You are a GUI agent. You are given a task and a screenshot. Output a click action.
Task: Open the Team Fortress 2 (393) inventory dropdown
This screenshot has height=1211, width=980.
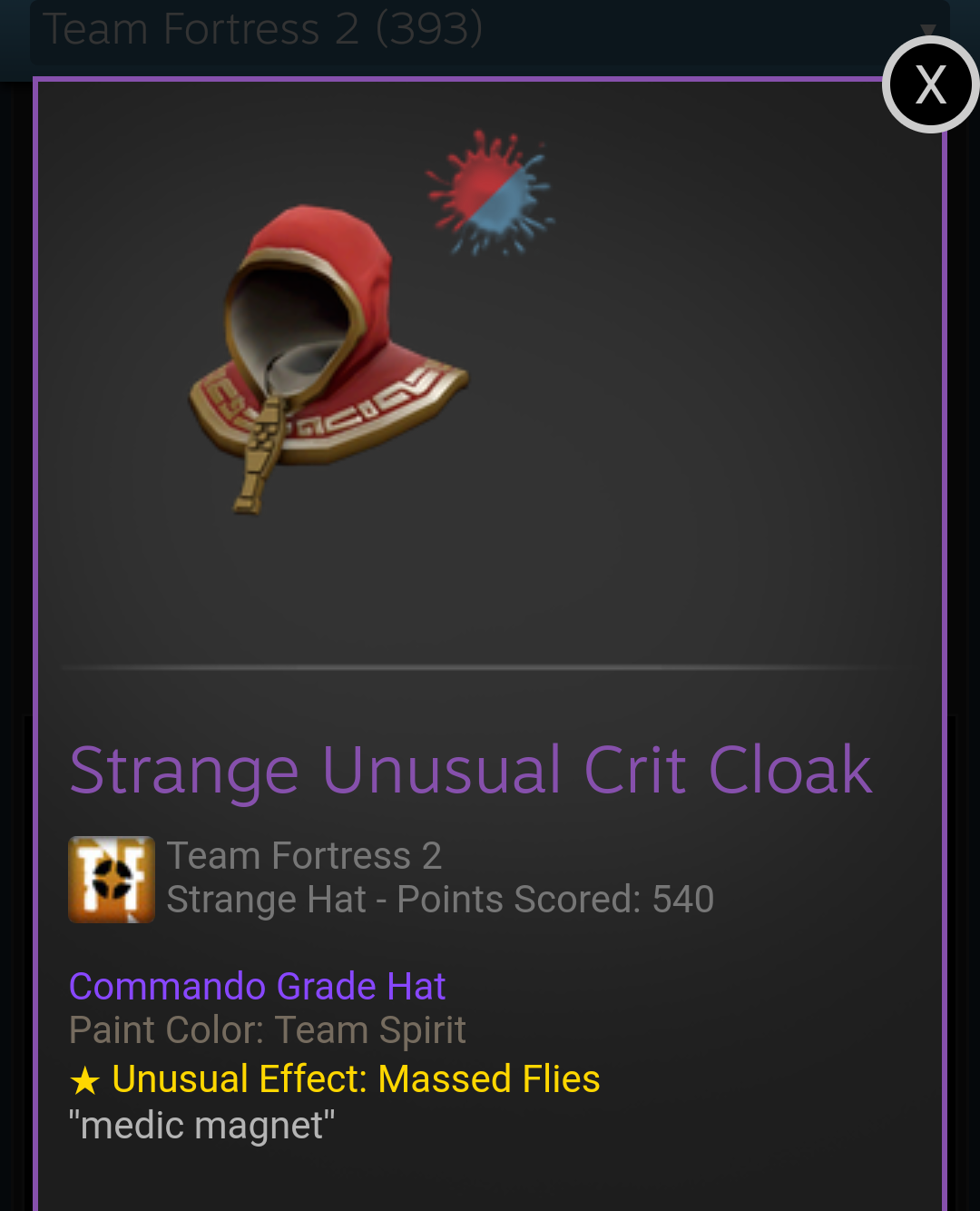pyautogui.click(x=490, y=31)
